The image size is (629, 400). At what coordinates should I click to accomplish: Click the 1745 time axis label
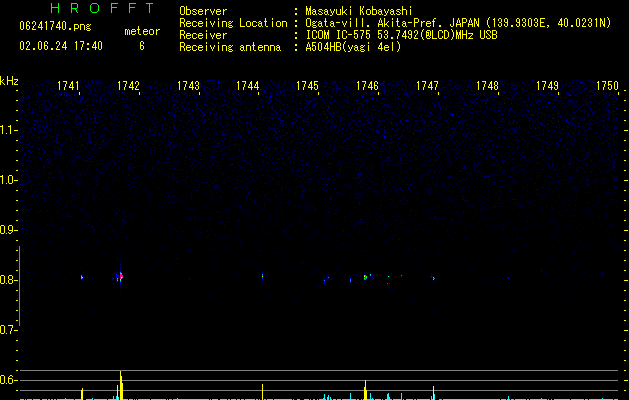click(x=307, y=86)
